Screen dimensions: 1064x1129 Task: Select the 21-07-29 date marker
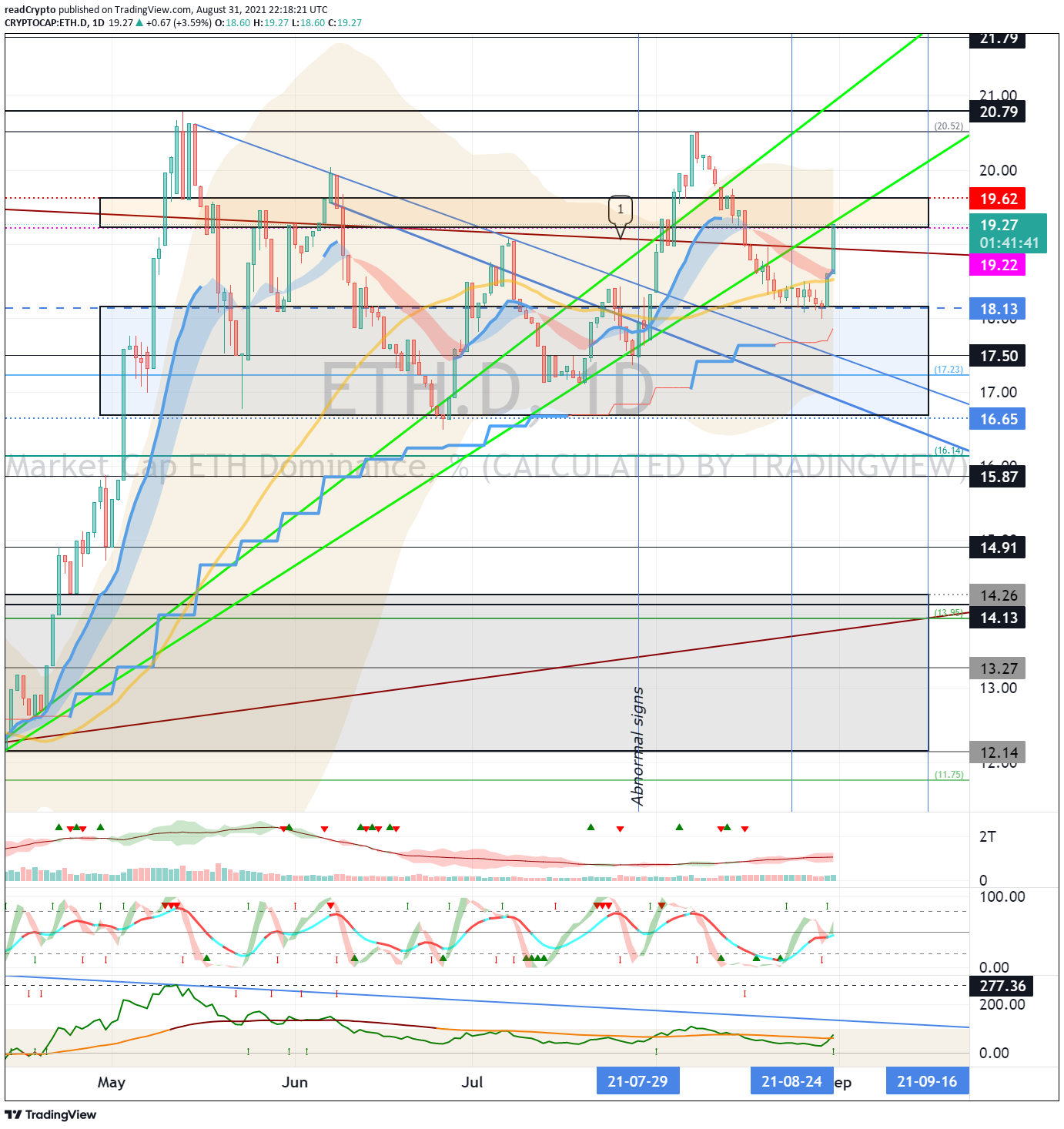637,1081
